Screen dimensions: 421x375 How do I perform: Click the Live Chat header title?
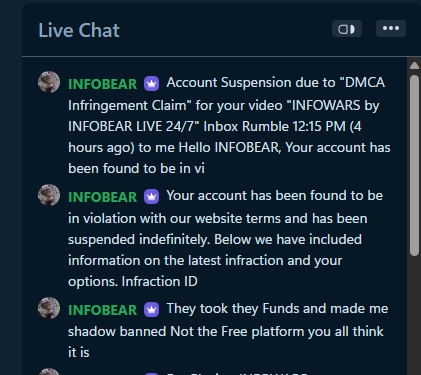(x=79, y=30)
